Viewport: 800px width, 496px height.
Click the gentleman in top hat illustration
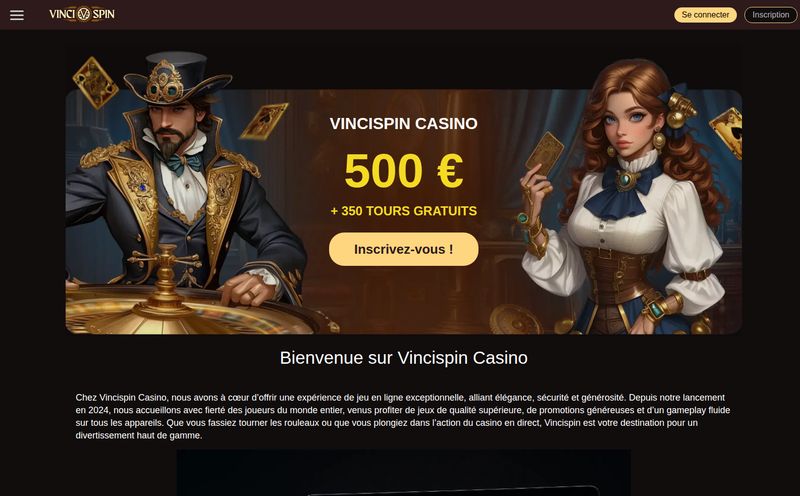(x=184, y=184)
